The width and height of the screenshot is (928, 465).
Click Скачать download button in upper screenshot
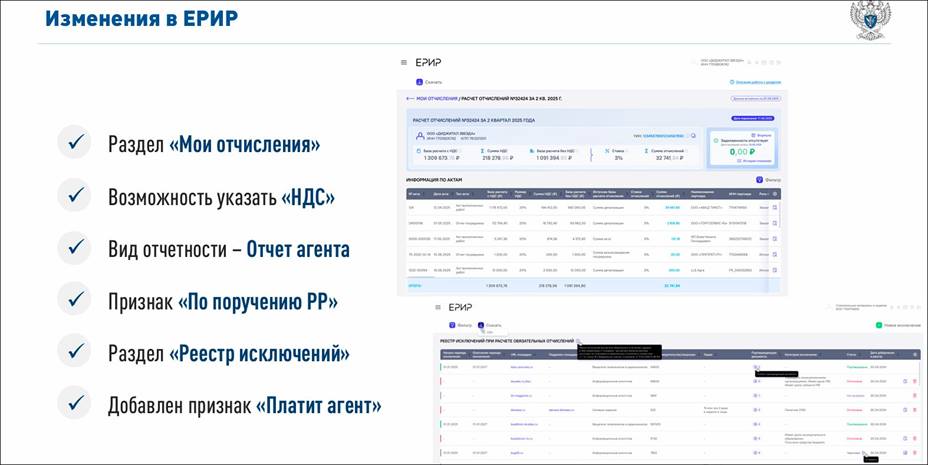point(430,82)
